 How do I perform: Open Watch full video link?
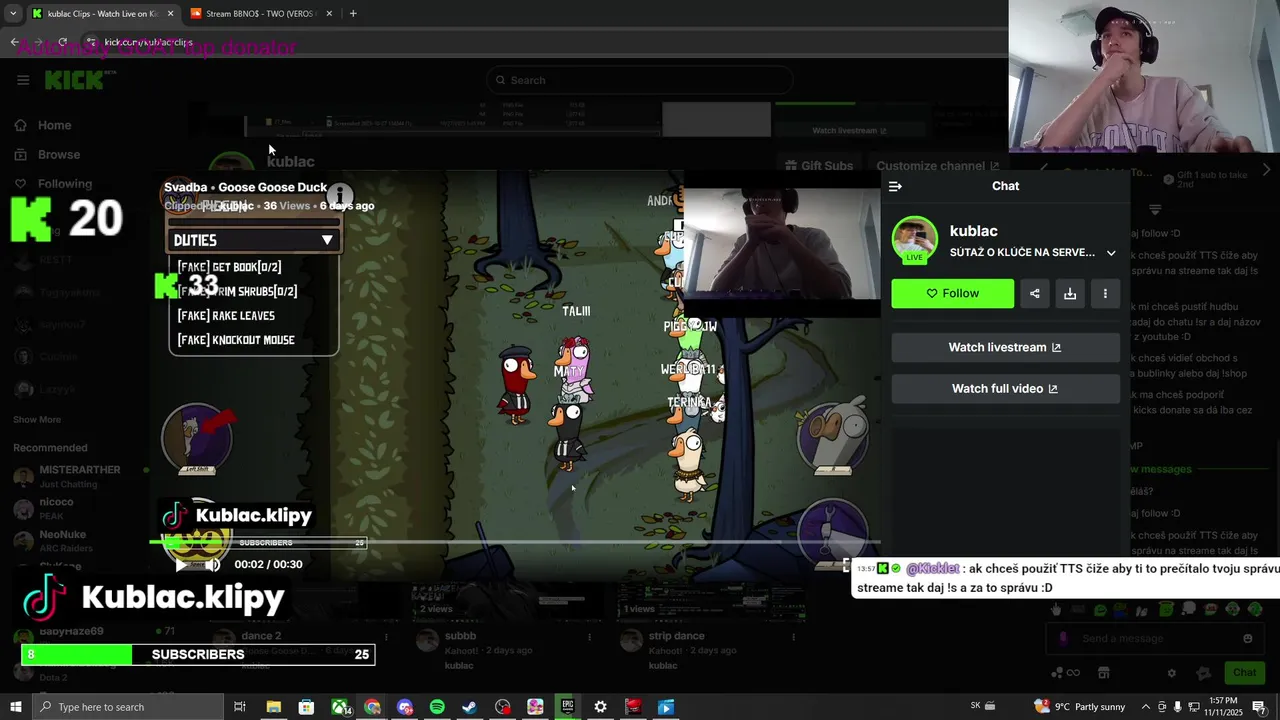pos(1005,388)
